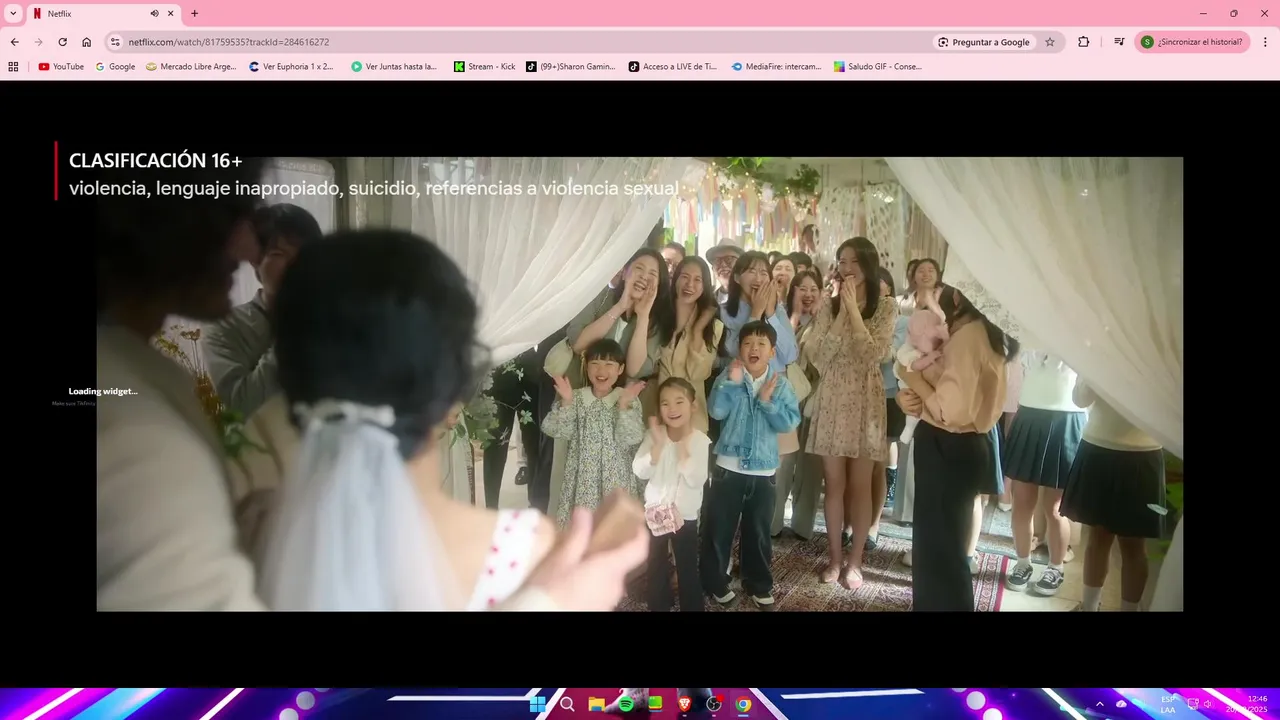Open Acceso a LIVE de Ti... bookmark
The height and width of the screenshot is (720, 1280).
pos(673,67)
